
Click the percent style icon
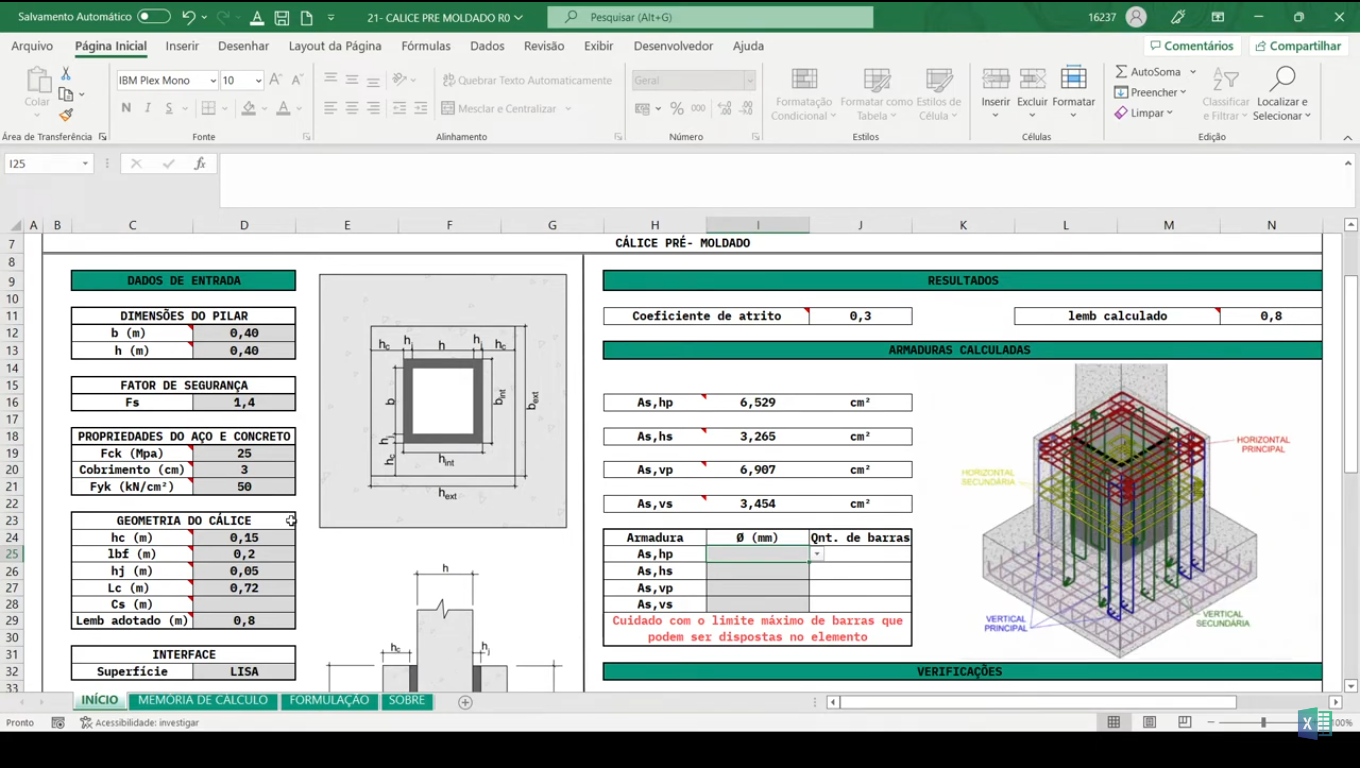click(677, 108)
